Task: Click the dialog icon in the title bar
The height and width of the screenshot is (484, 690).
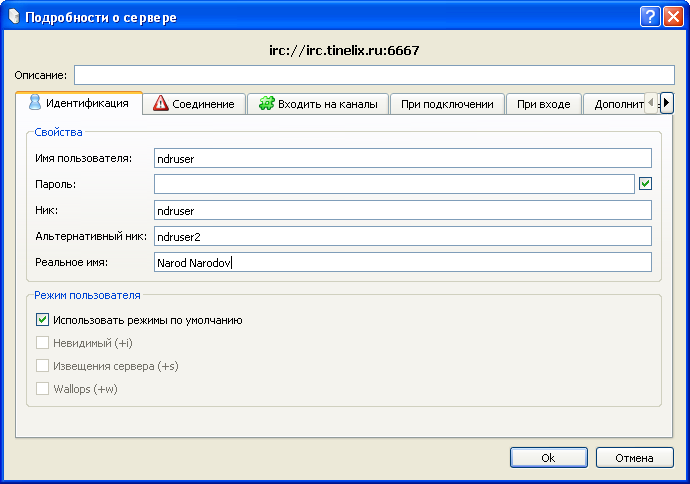Action: 13,17
